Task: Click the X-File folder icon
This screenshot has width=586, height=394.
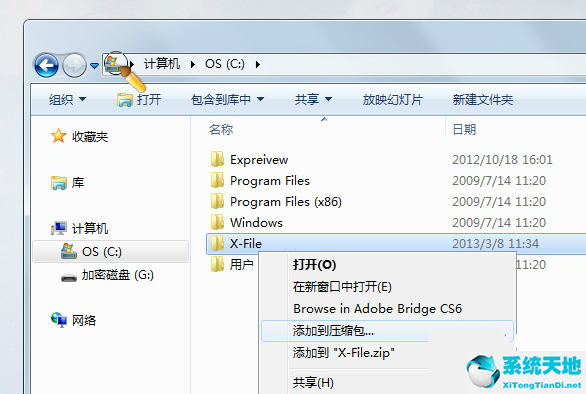Action: point(218,243)
